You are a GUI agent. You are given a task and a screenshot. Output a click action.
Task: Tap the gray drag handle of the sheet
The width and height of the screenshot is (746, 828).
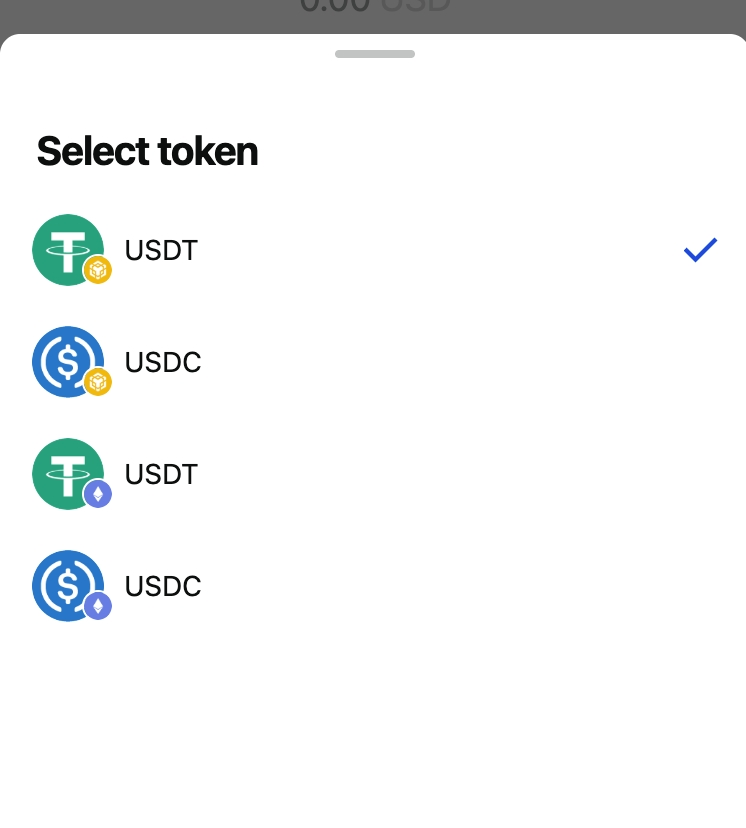click(x=374, y=54)
